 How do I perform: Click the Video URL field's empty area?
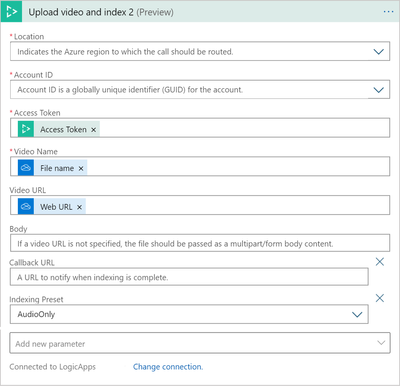tap(237, 205)
